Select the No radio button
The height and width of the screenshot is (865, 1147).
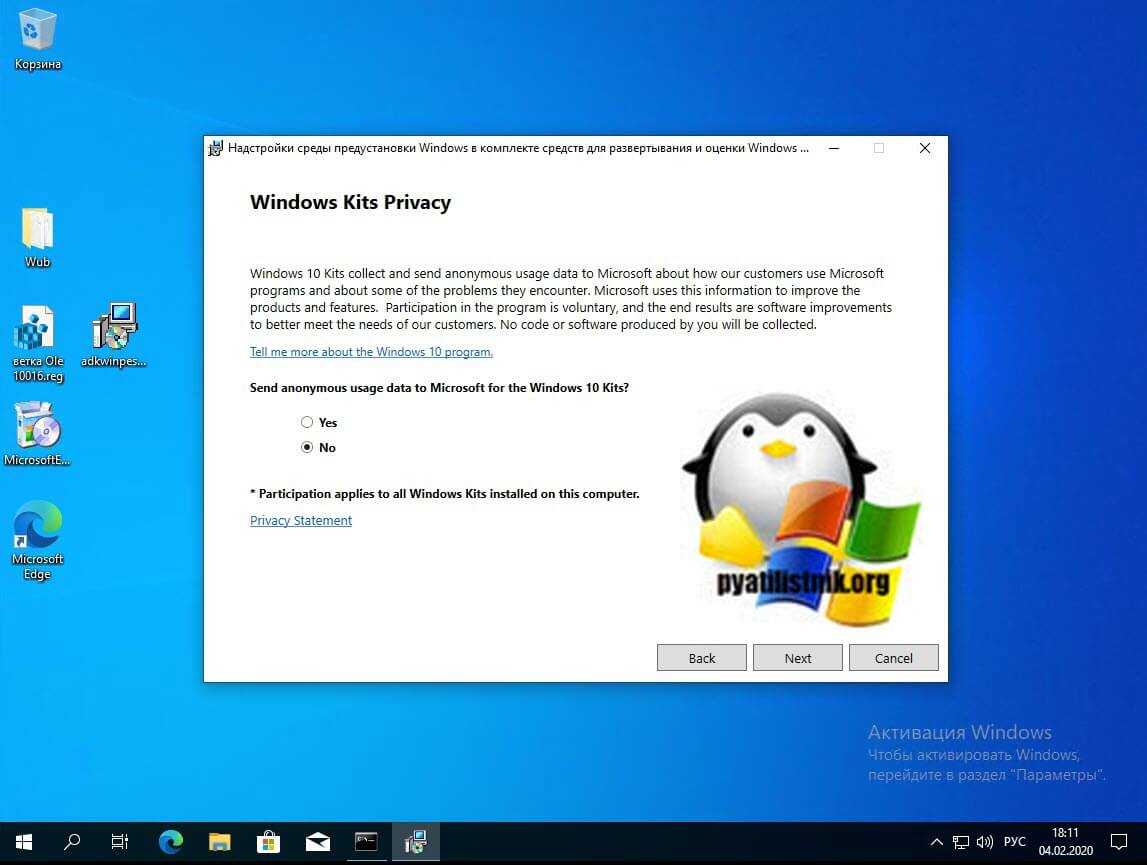click(x=307, y=448)
